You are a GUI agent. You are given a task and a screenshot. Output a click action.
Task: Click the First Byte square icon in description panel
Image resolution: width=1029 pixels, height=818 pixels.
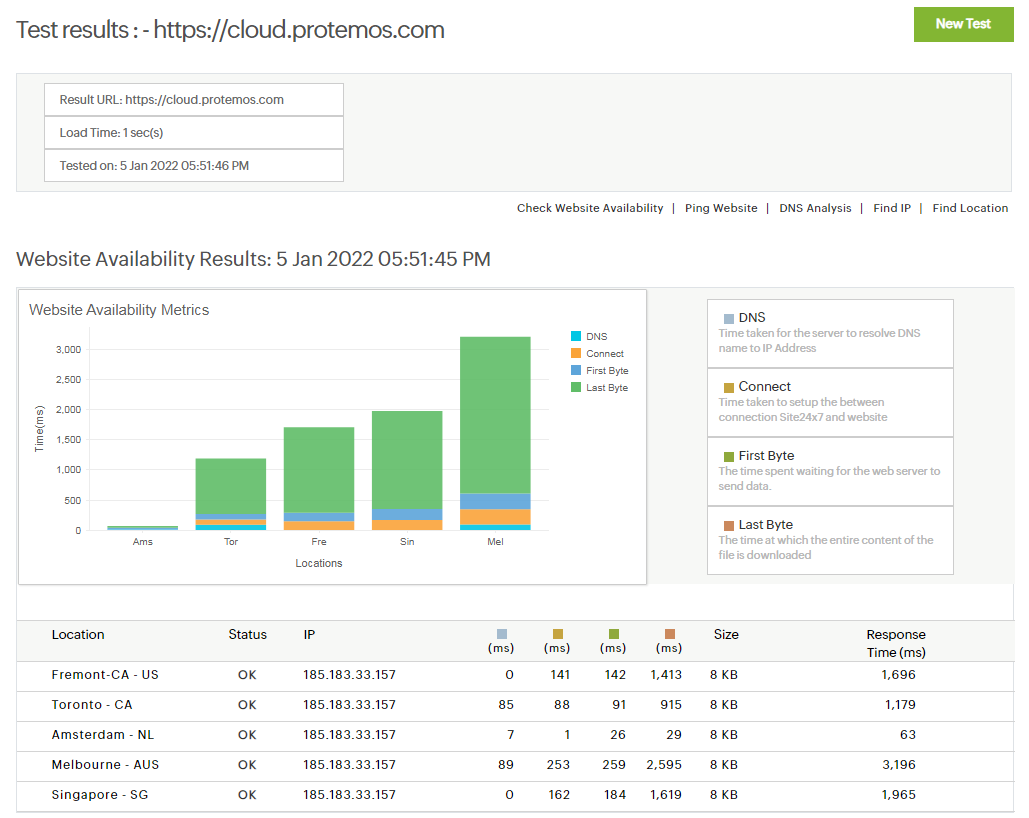(729, 457)
